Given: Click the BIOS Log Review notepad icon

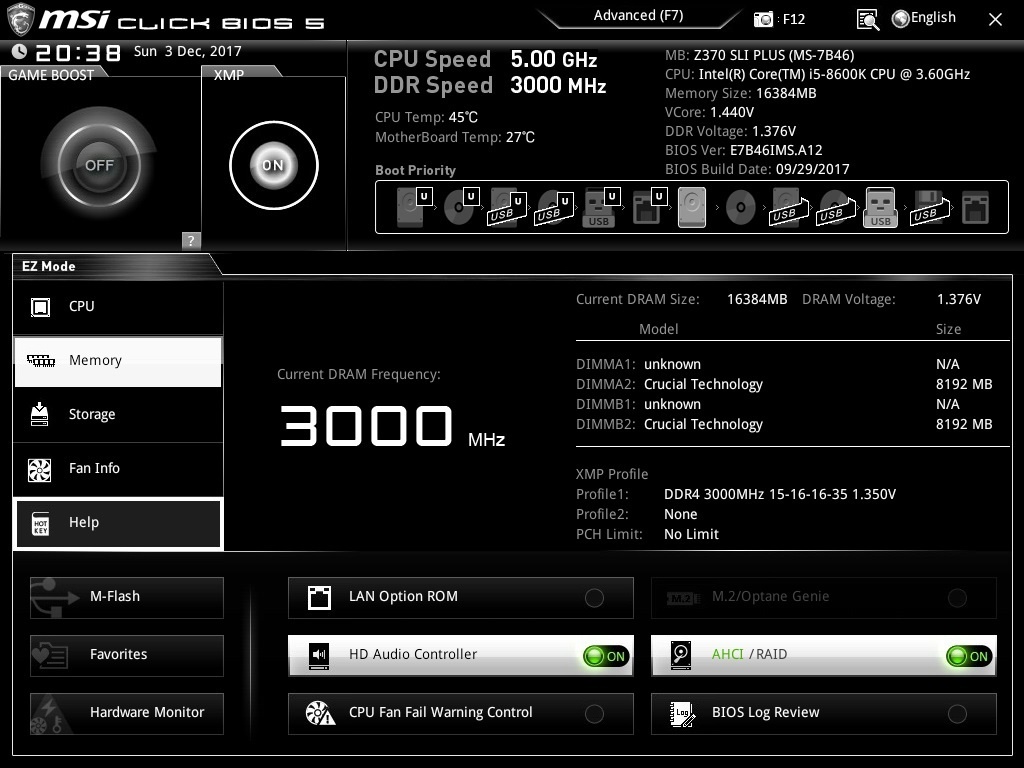Looking at the screenshot, I should pos(682,714).
